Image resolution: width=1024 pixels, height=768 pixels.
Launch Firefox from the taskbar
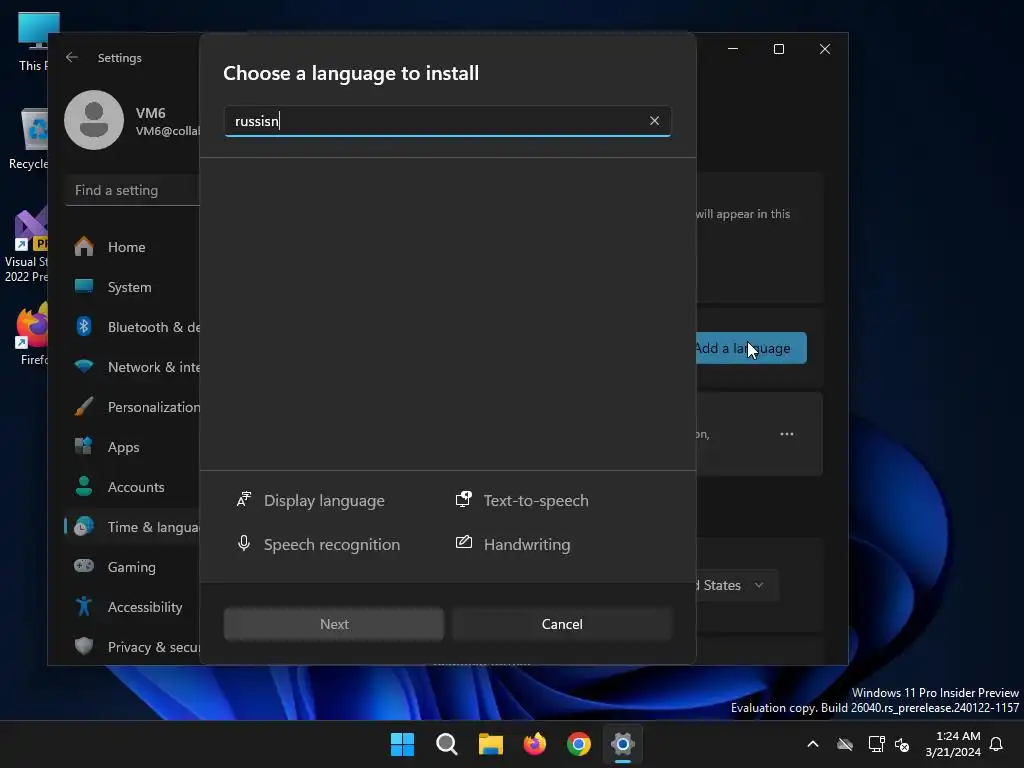(x=535, y=744)
